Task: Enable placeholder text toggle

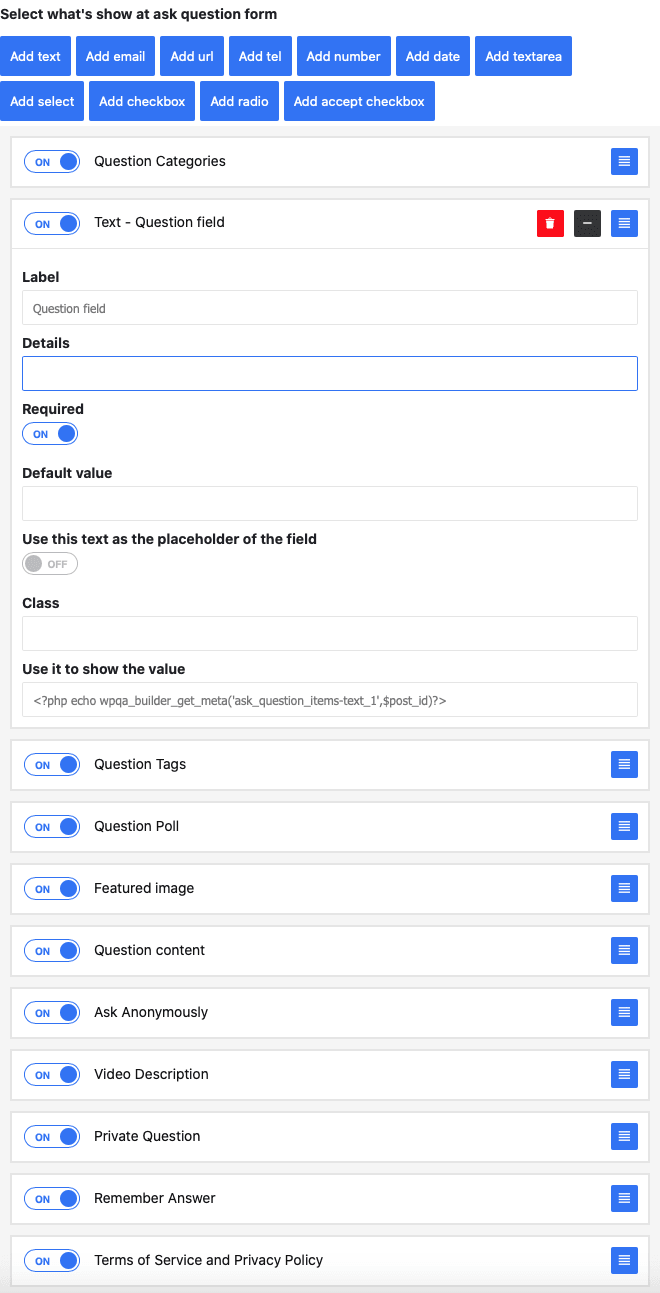Action: tap(50, 564)
